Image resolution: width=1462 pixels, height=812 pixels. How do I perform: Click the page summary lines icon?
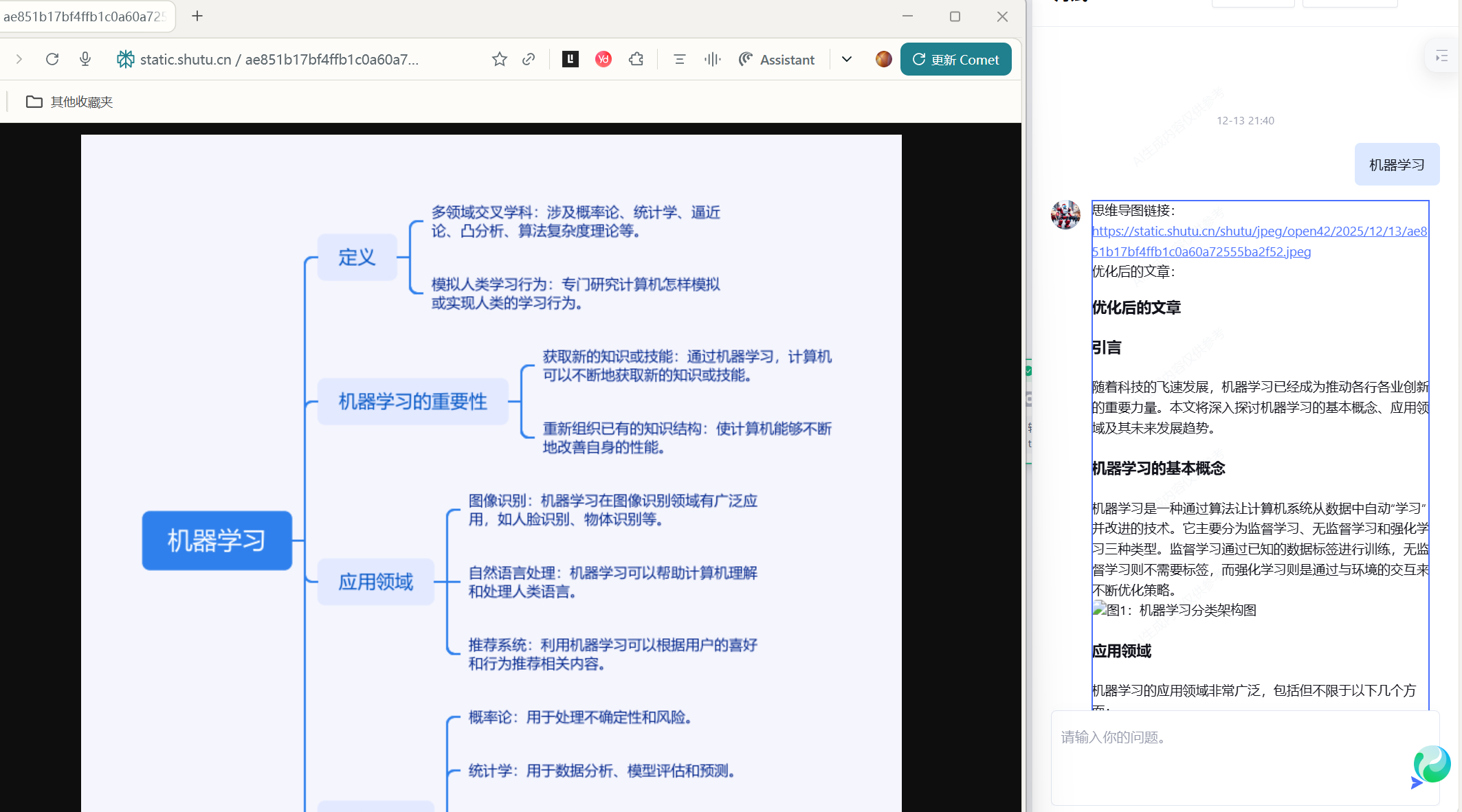click(679, 59)
